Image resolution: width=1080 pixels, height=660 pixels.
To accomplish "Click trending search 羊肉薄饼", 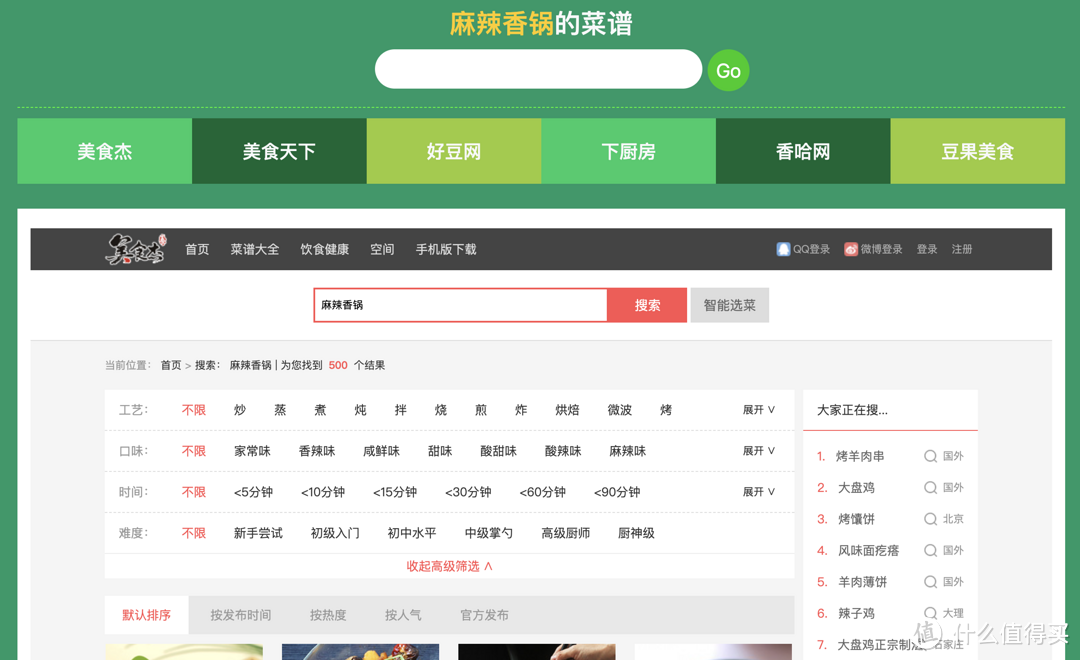I will tap(862, 582).
